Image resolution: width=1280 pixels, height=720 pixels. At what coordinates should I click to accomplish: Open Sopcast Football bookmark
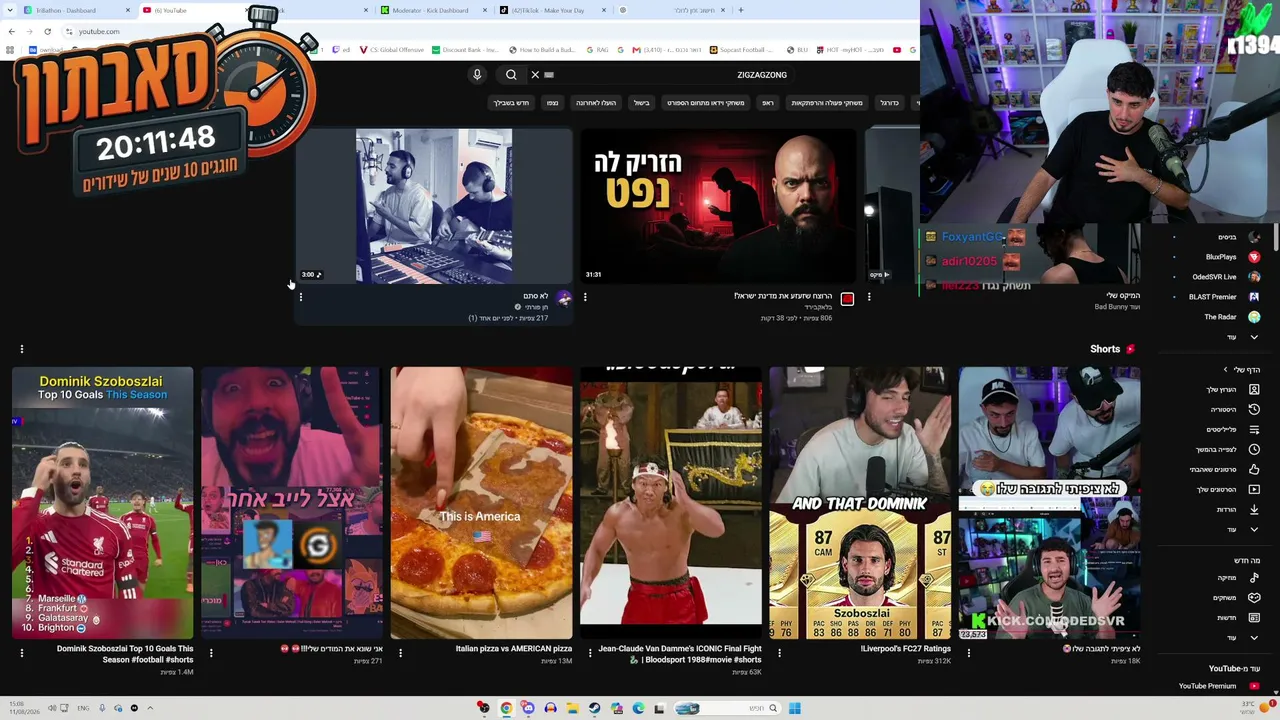tap(742, 50)
